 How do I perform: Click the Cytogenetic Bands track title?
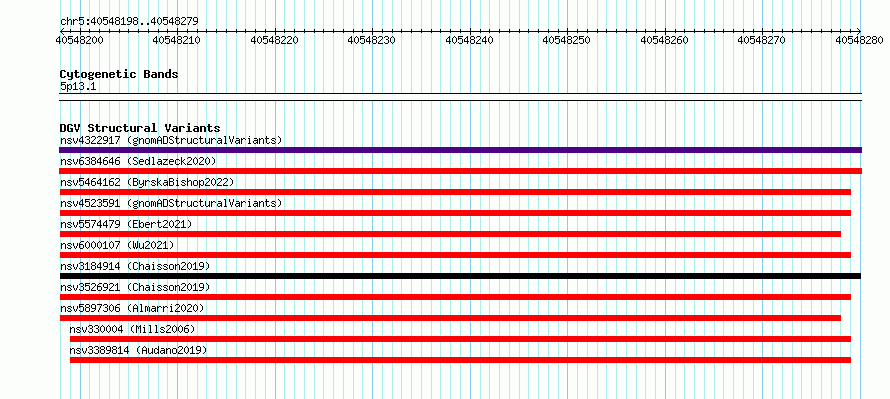(x=119, y=74)
